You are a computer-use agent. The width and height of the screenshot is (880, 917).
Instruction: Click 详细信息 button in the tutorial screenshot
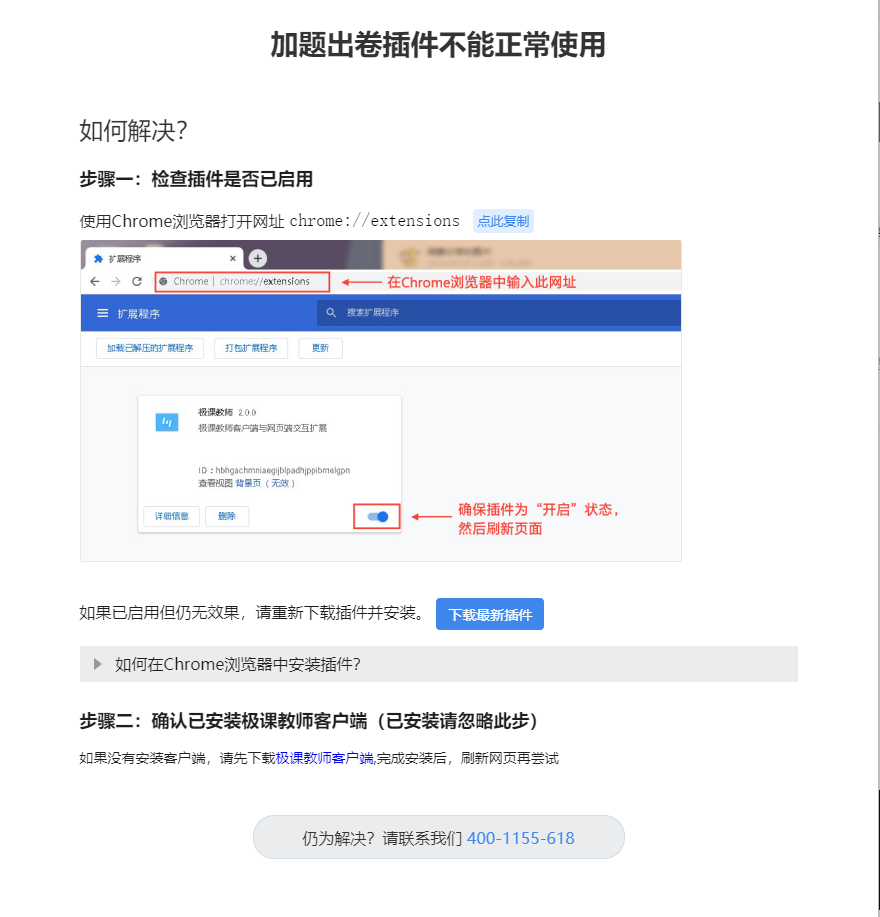click(171, 516)
